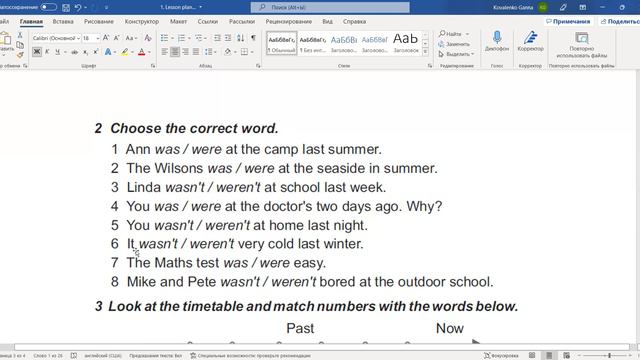
Task: Open the Корректор editor
Action: tap(530, 41)
